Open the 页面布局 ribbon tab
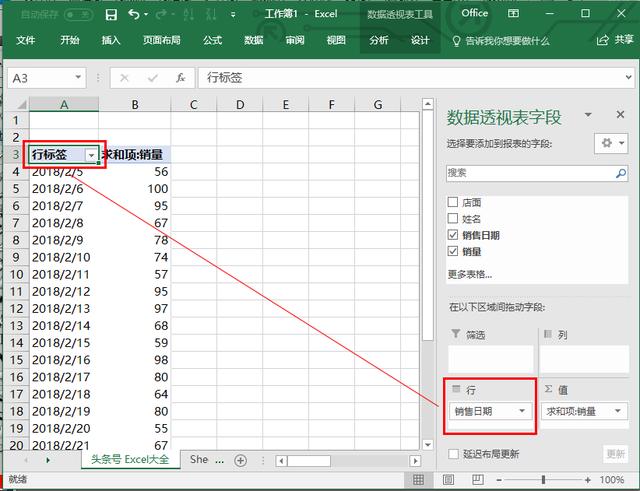 162,40
